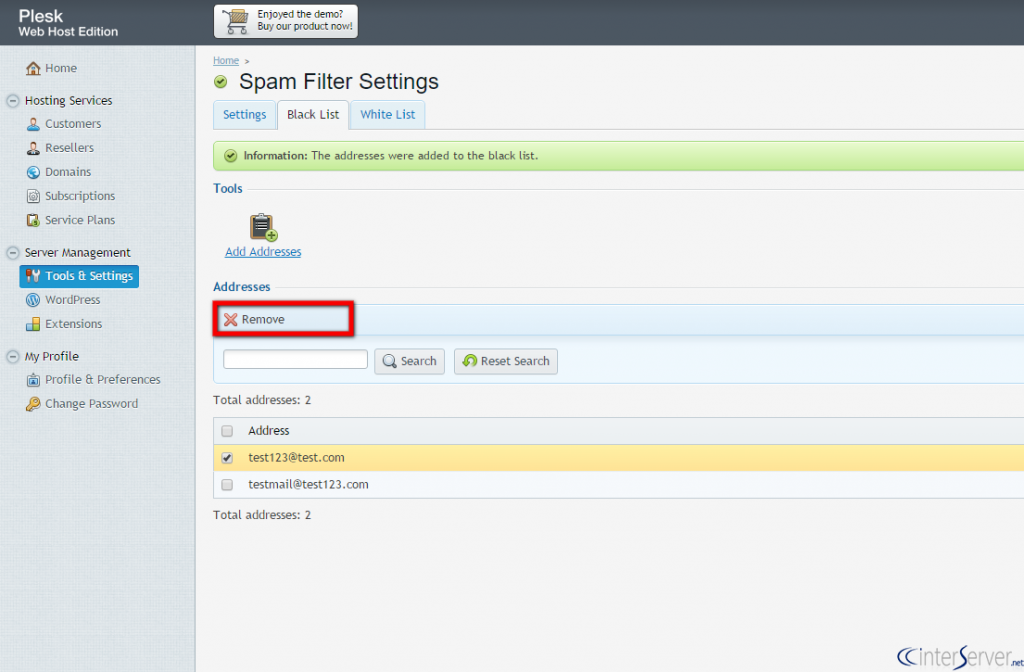Image resolution: width=1024 pixels, height=672 pixels.
Task: Open the Settings tab
Action: [244, 114]
